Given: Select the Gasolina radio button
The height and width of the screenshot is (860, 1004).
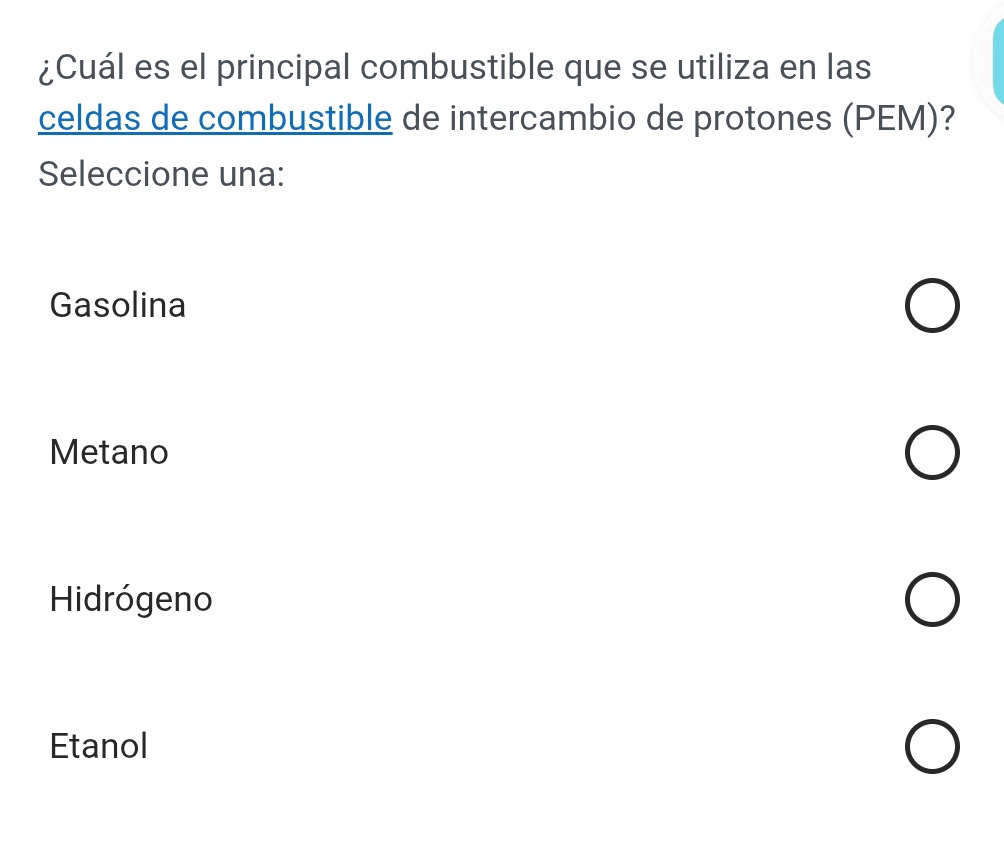Looking at the screenshot, I should 933,310.
